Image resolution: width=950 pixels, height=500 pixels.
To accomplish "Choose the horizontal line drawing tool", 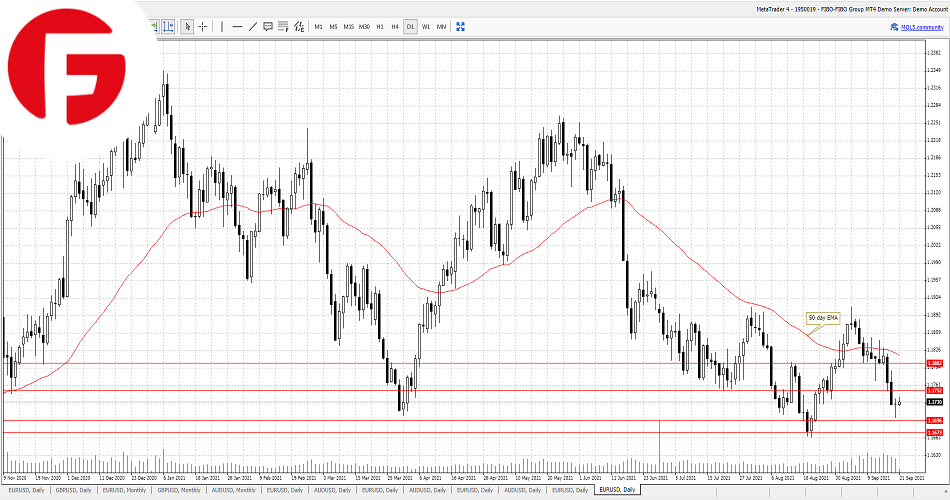I will (x=237, y=26).
